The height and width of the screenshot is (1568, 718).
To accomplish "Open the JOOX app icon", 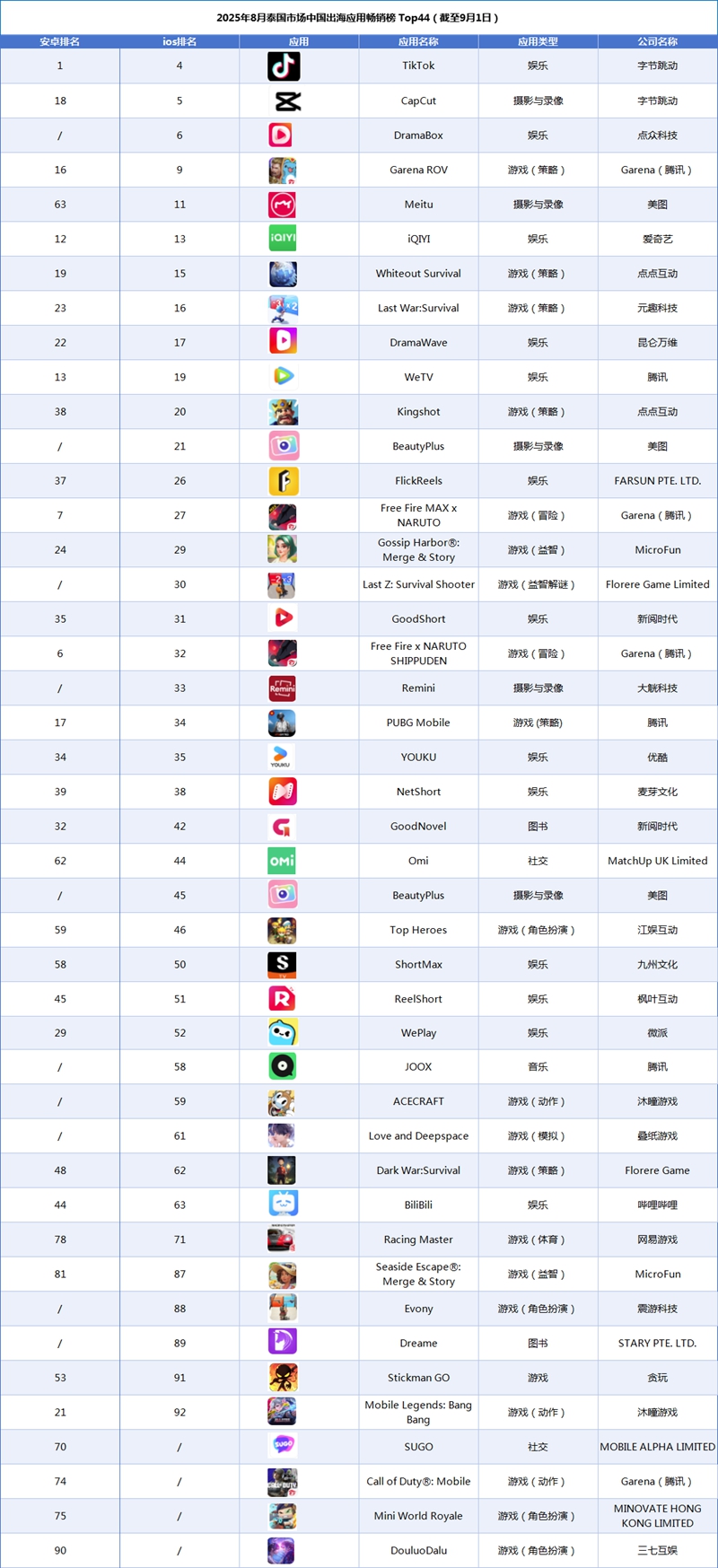I will tap(283, 1066).
